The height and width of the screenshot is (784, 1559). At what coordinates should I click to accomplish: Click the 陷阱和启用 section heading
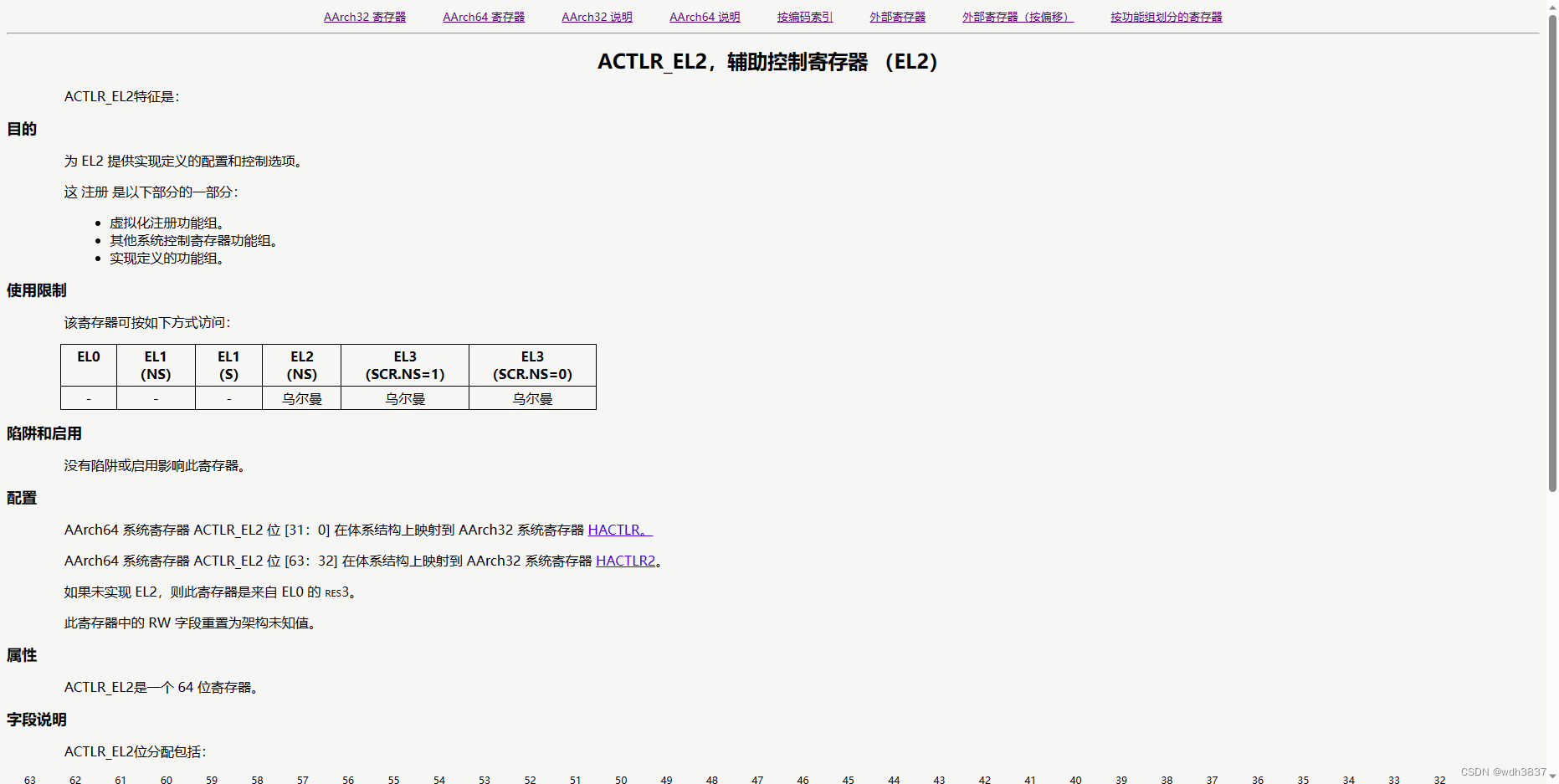(44, 433)
